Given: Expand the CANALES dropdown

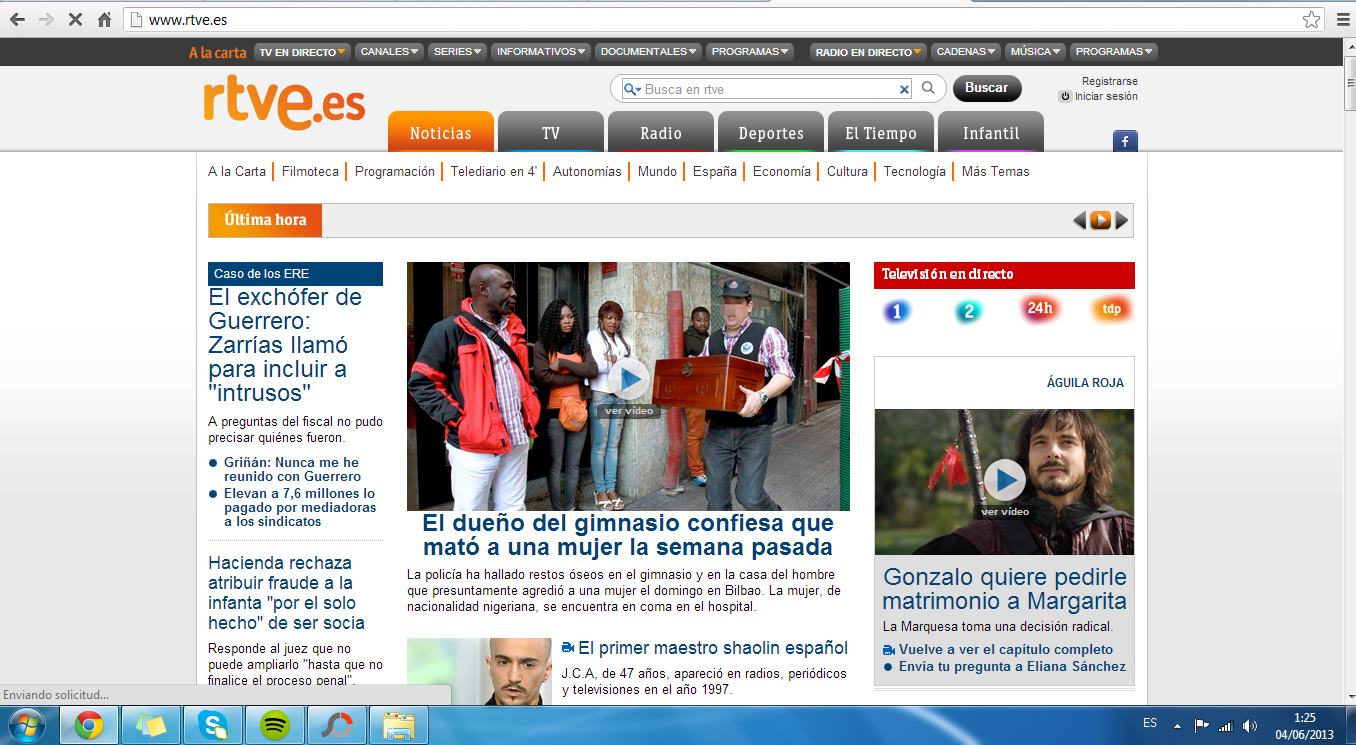Looking at the screenshot, I should (390, 51).
